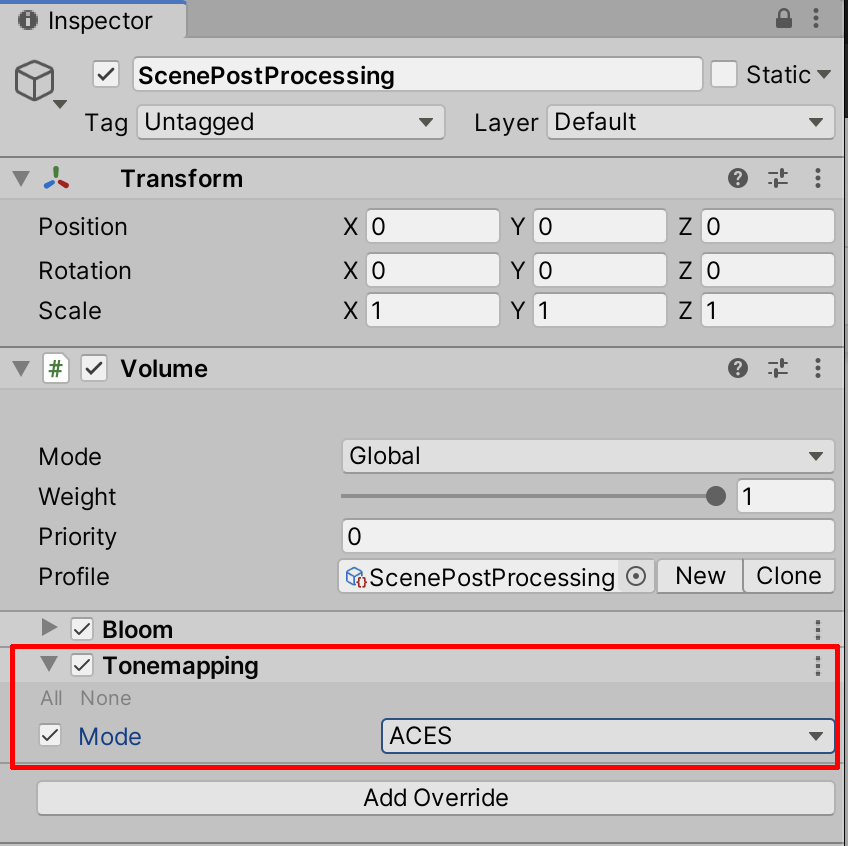The width and height of the screenshot is (848, 846).
Task: Switch to the Inspector tab
Action: point(92,20)
